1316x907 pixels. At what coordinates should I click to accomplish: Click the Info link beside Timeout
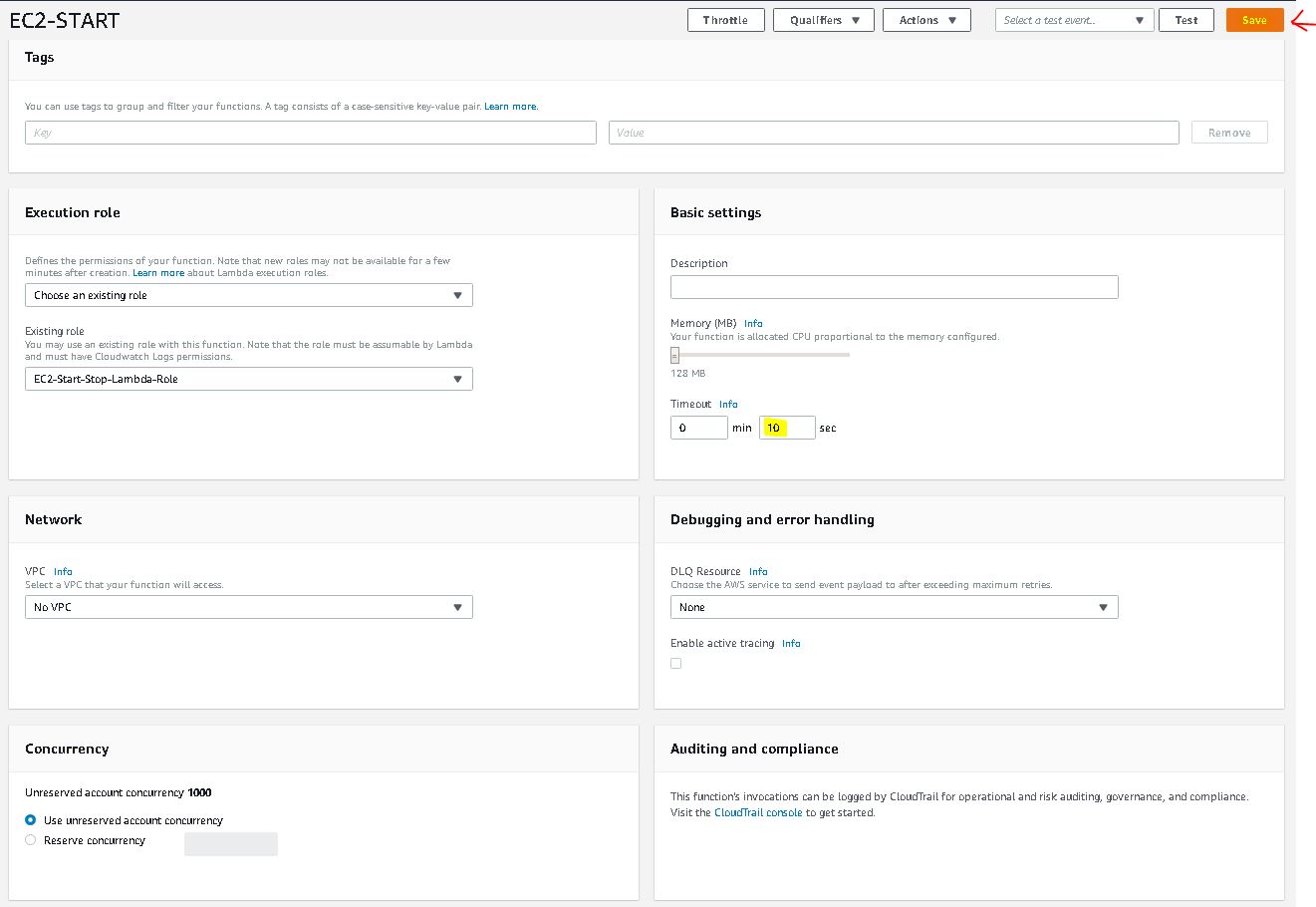click(x=728, y=404)
